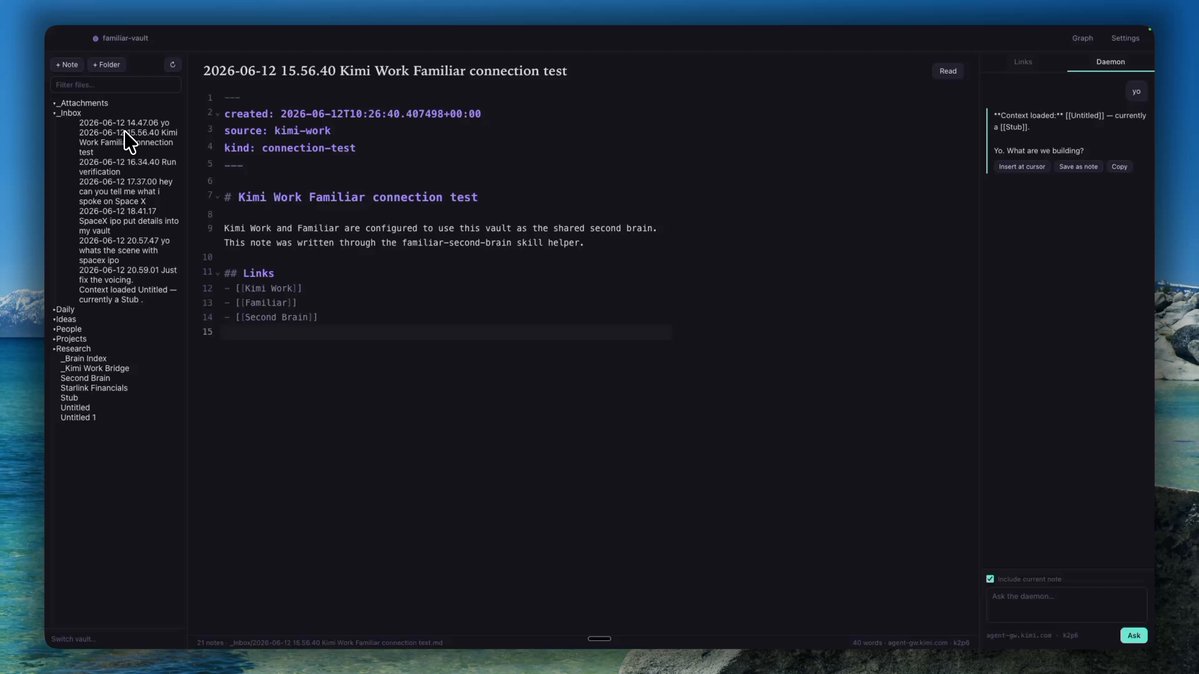Collapse the _Inbox folder
The image size is (1199, 674).
pos(67,113)
